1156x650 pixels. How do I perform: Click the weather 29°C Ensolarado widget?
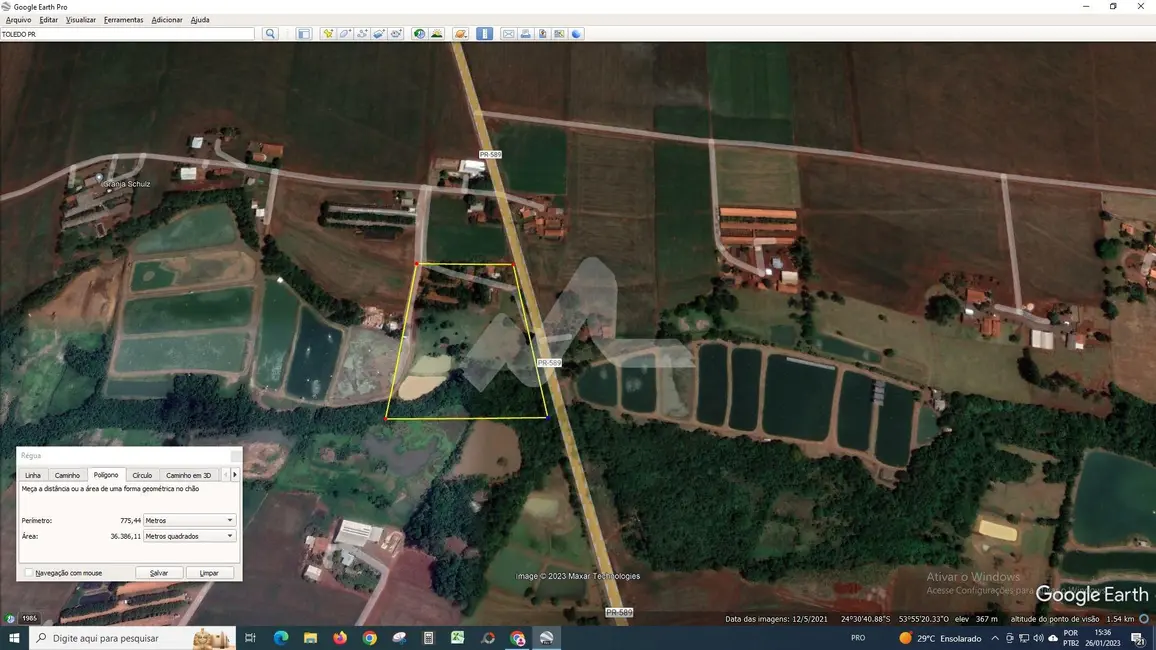[x=940, y=638]
